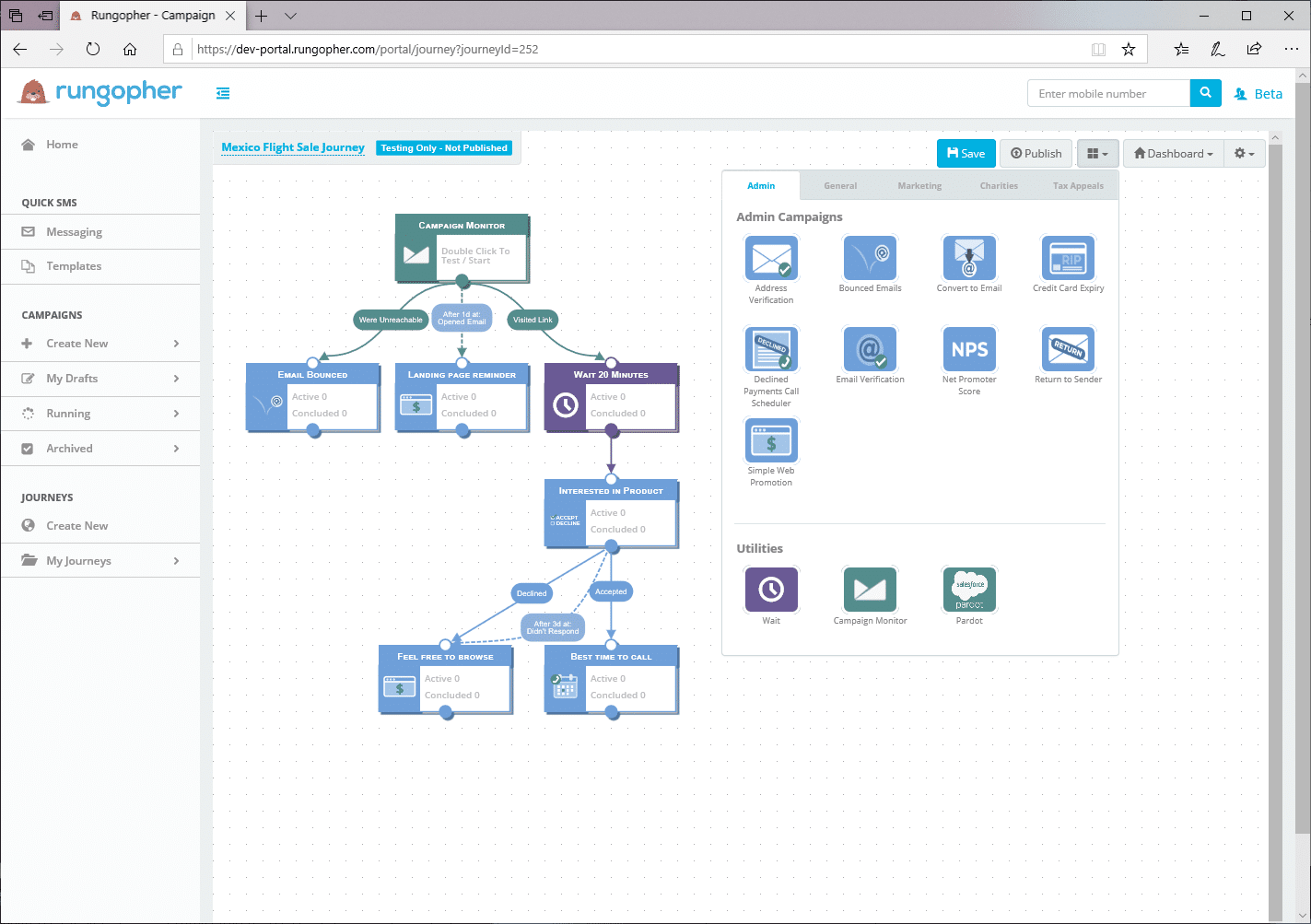This screenshot has width=1311, height=924.
Task: Choose the Convert to Email icon
Action: (969, 258)
